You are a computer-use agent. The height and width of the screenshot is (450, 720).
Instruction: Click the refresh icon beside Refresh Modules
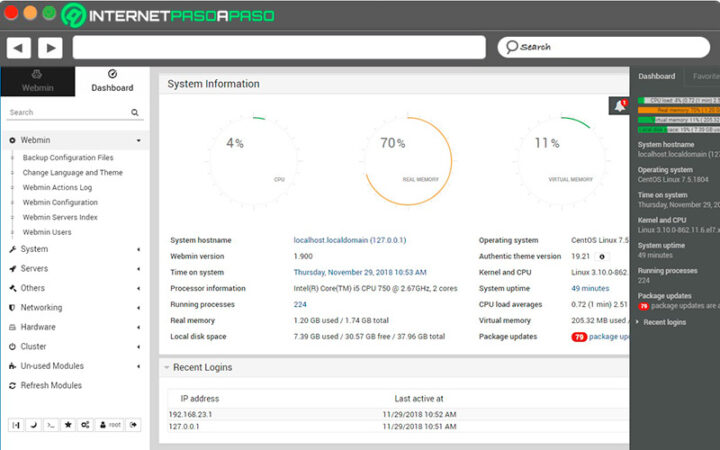pos(12,386)
